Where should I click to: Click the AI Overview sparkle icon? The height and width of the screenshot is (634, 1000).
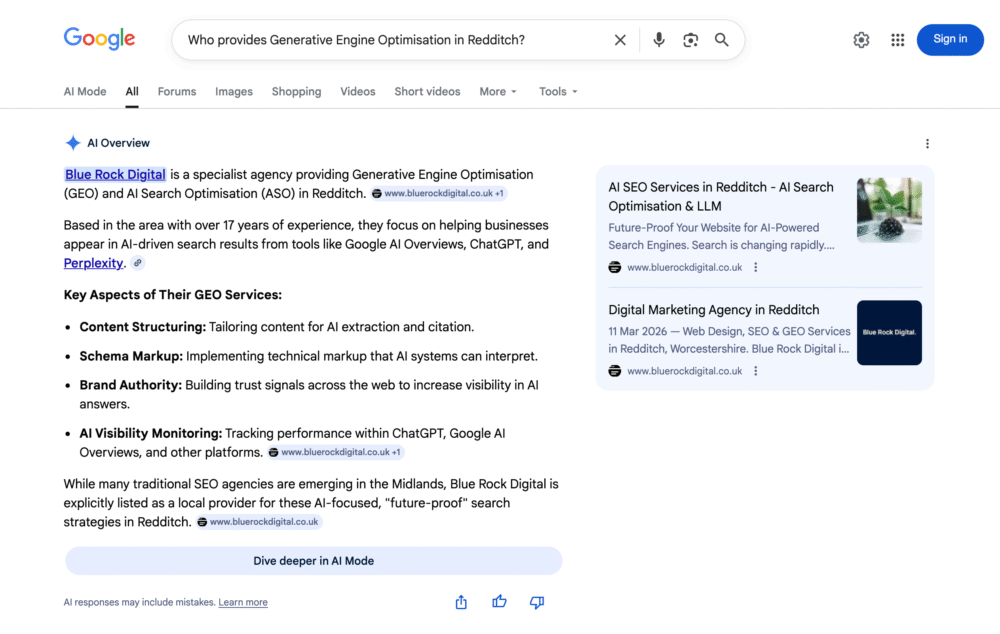click(73, 143)
